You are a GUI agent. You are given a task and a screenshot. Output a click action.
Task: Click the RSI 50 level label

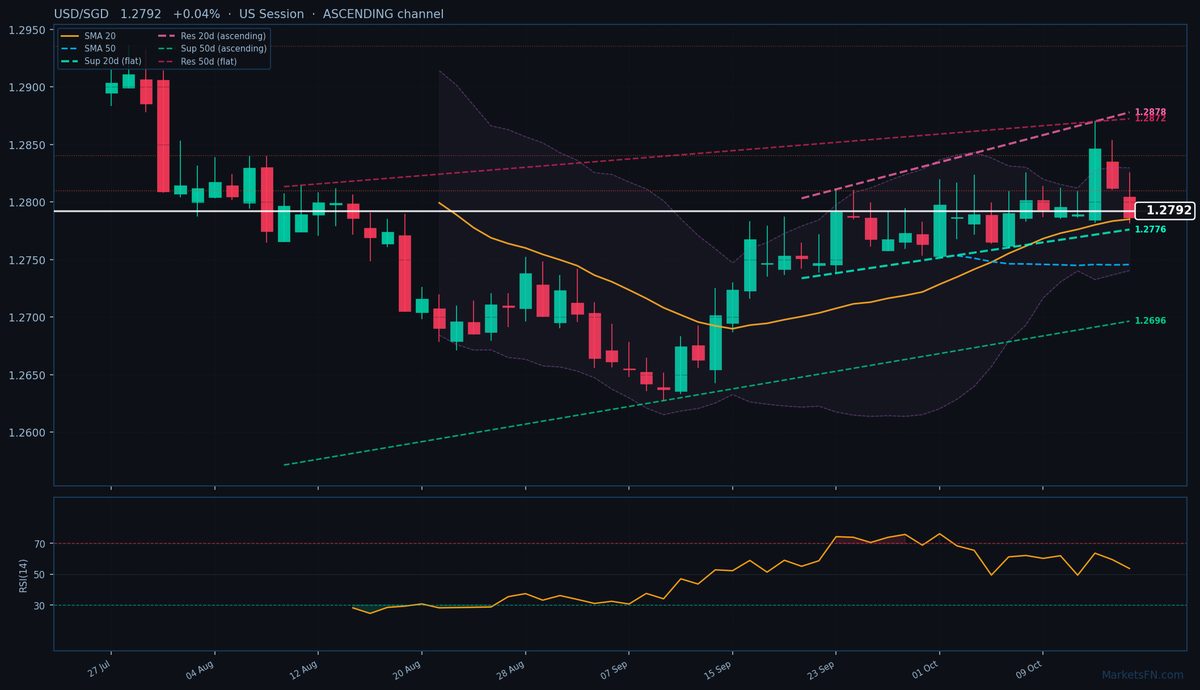40,575
